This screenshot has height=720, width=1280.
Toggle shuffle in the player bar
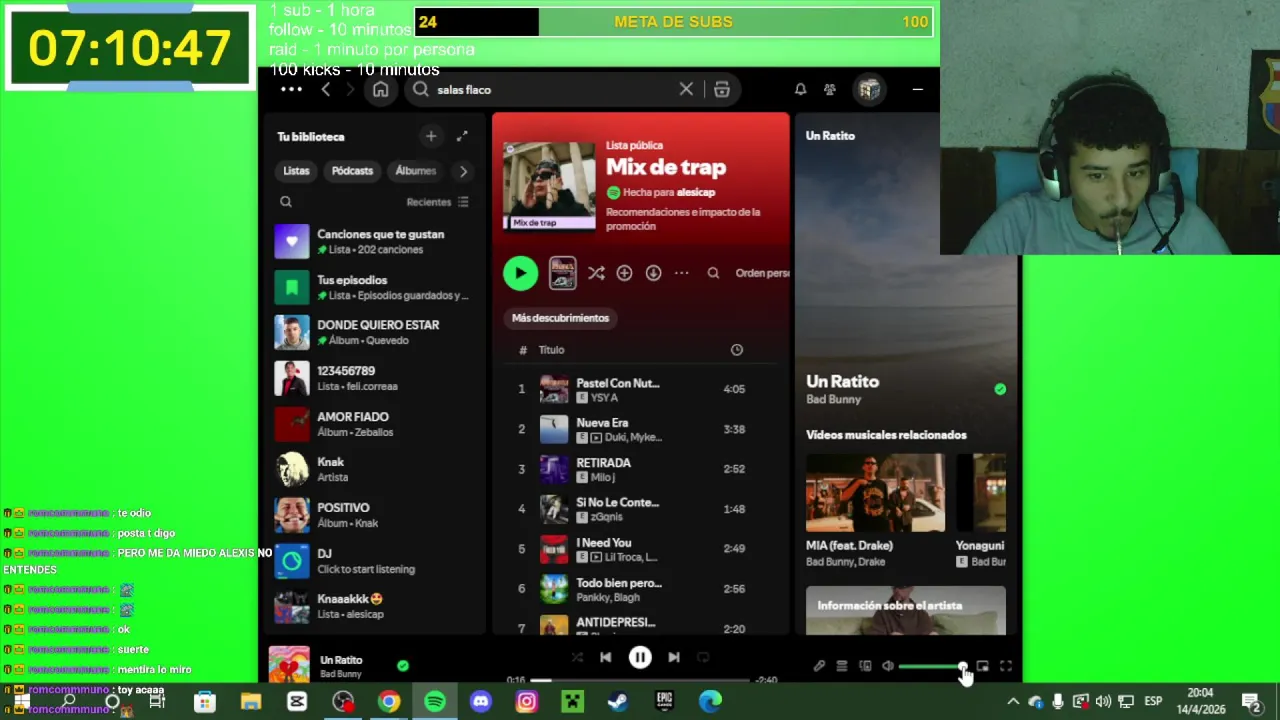[577, 657]
